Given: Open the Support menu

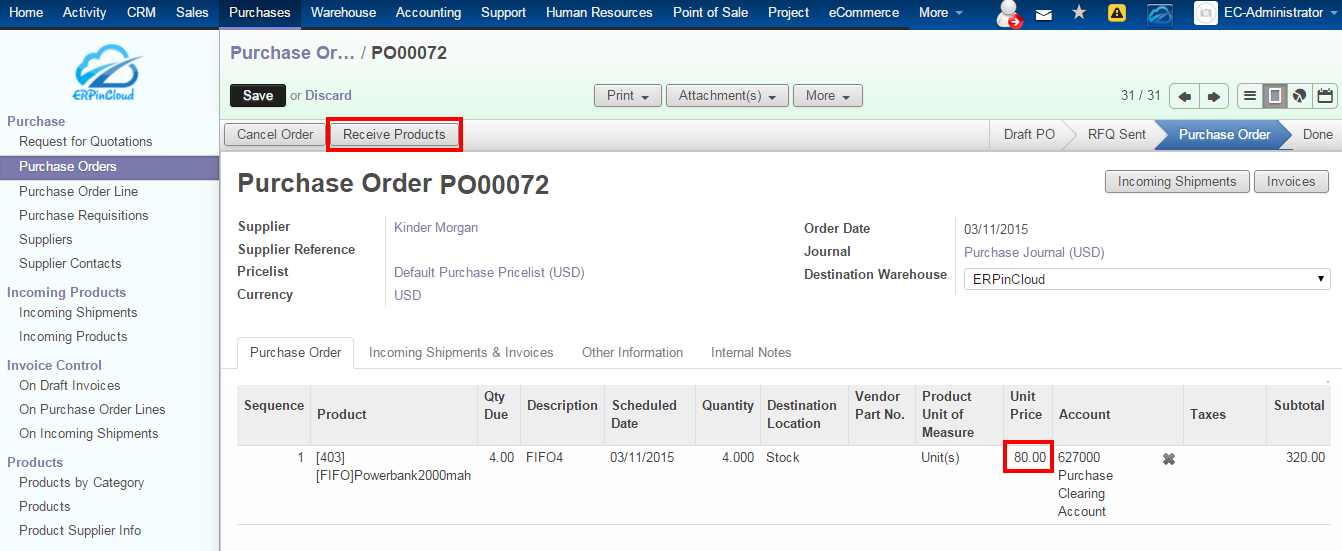Looking at the screenshot, I should tap(503, 13).
